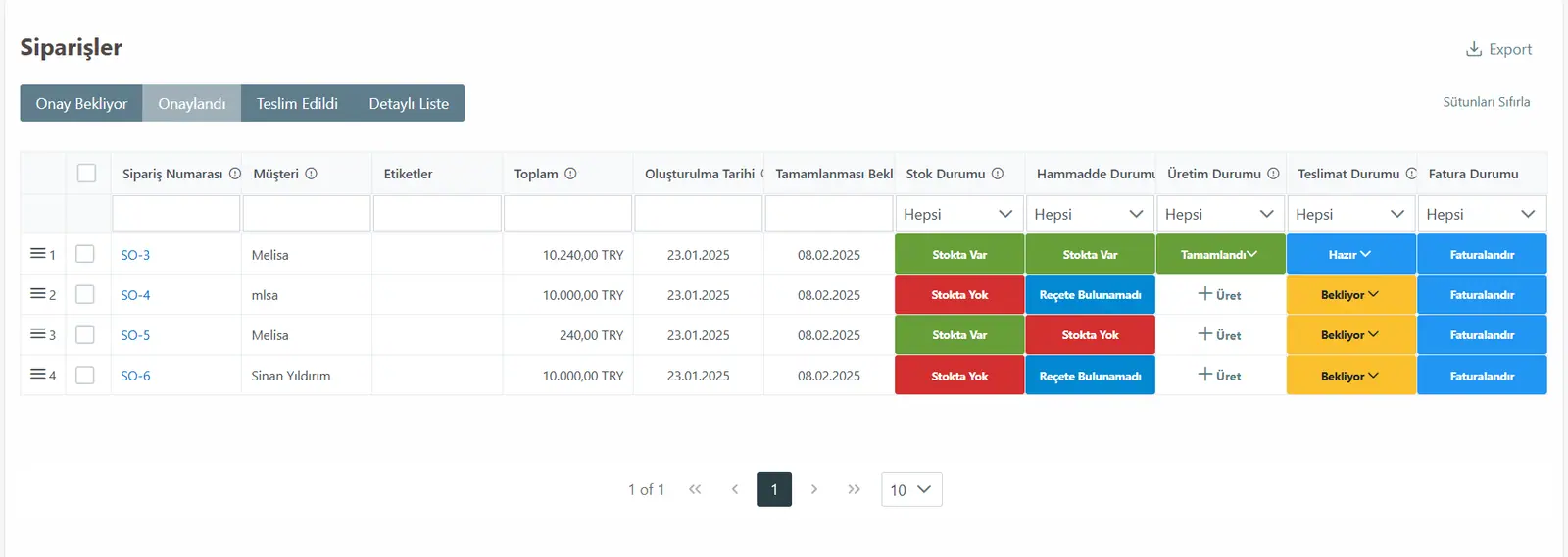Click Sinan Yıldırım customer cell
This screenshot has height=557, width=1568.
(307, 376)
